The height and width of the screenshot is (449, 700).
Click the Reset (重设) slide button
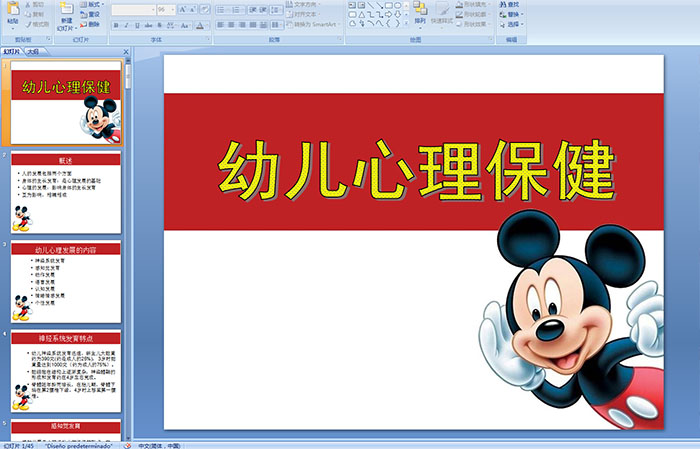90,14
